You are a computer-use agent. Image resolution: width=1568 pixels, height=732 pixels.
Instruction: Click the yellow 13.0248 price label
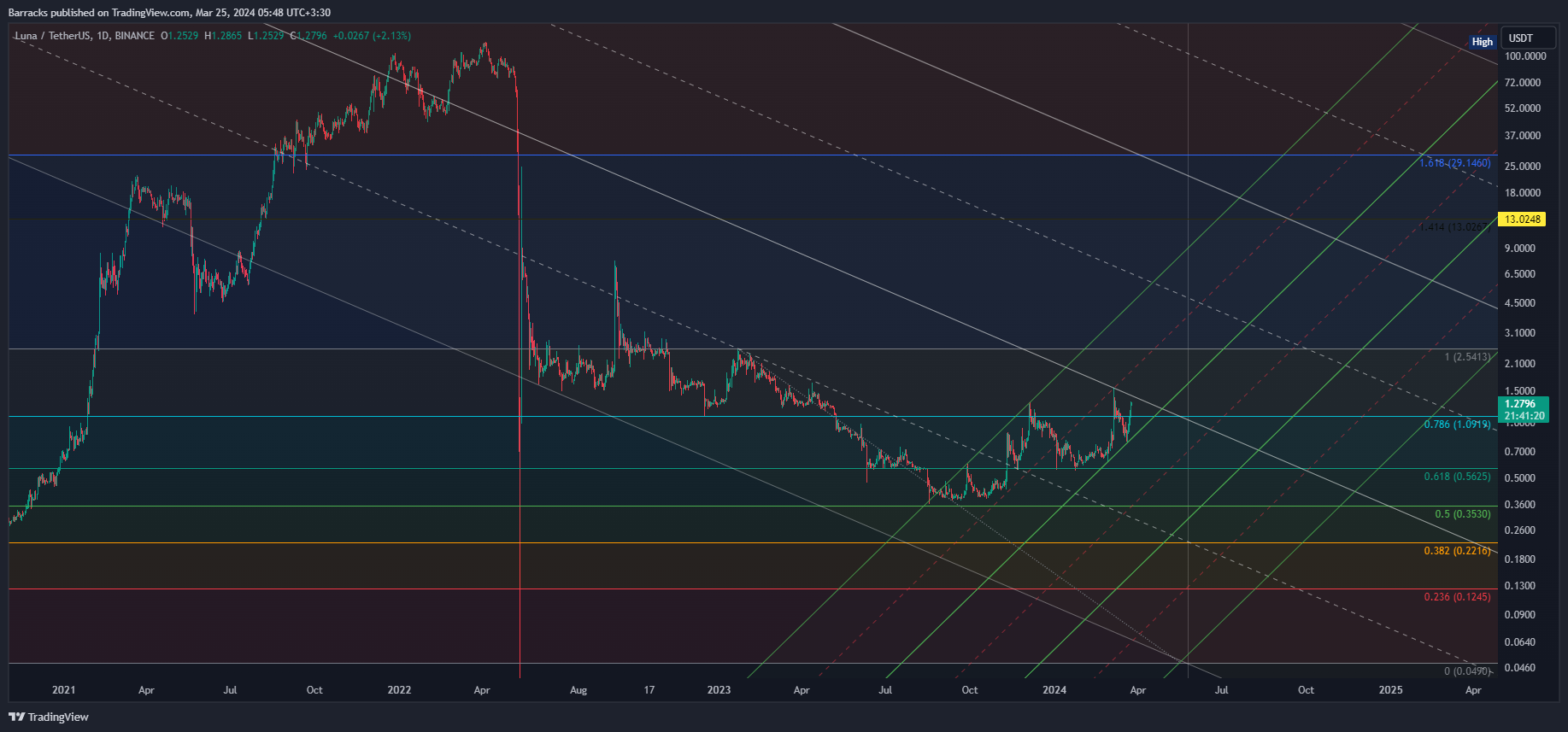tap(1523, 220)
